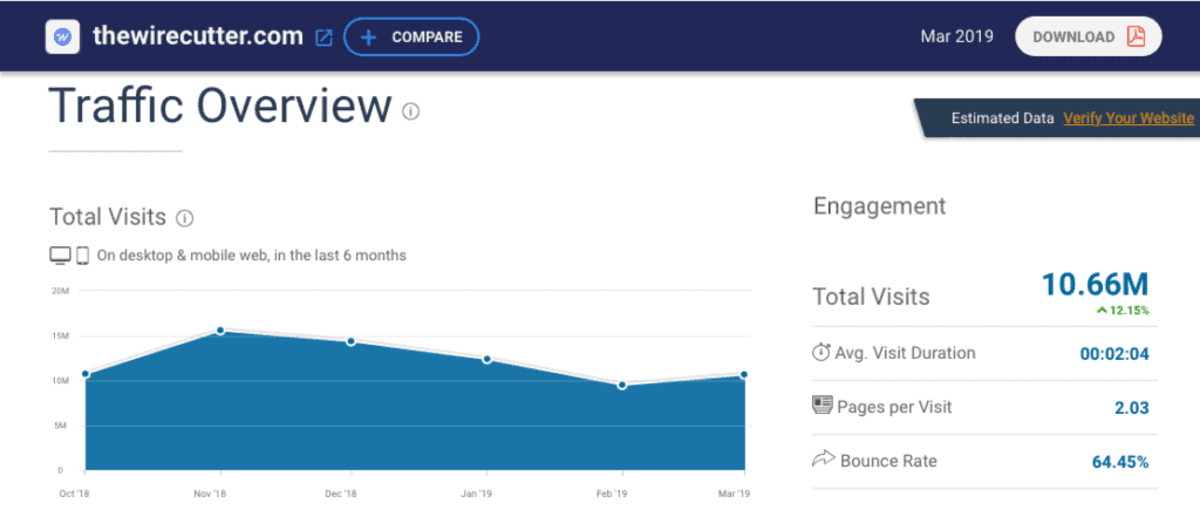
Task: Click the Bounce Rate arrow icon
Action: point(822,460)
